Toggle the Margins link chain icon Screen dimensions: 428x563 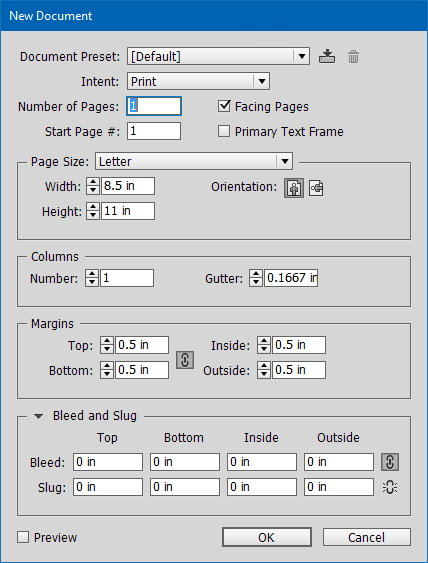pyautogui.click(x=185, y=360)
